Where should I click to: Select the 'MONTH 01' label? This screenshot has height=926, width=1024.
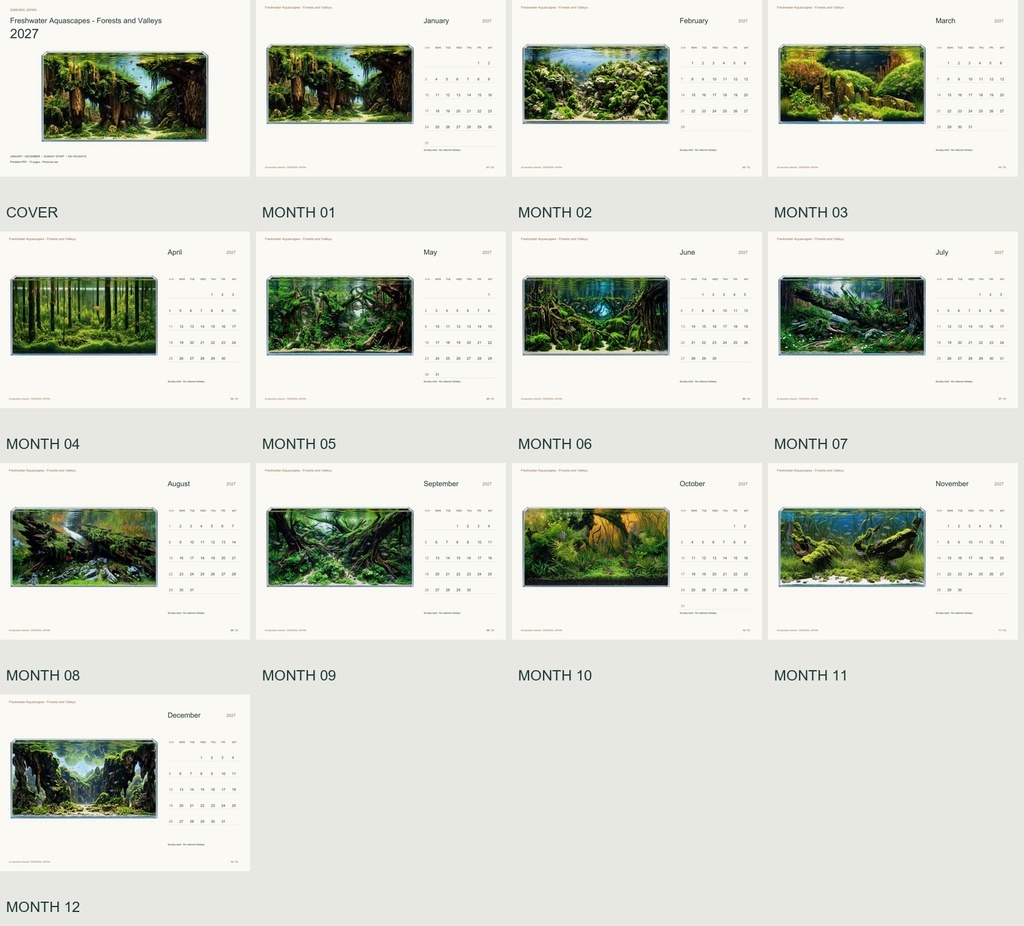(x=298, y=212)
